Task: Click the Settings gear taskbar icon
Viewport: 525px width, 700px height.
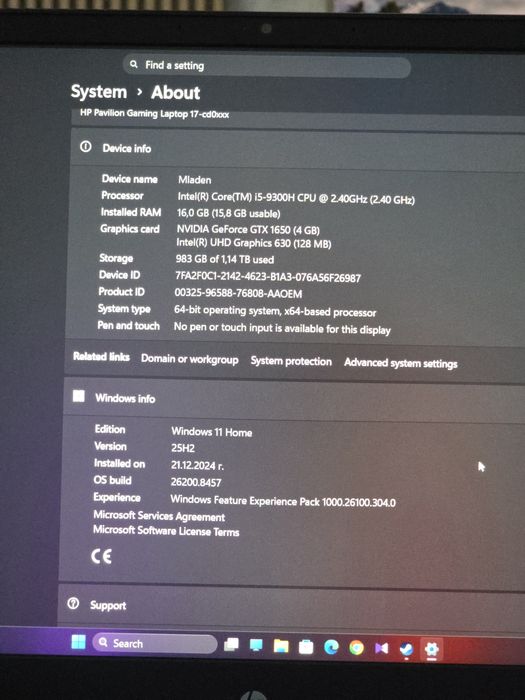Action: pyautogui.click(x=431, y=649)
